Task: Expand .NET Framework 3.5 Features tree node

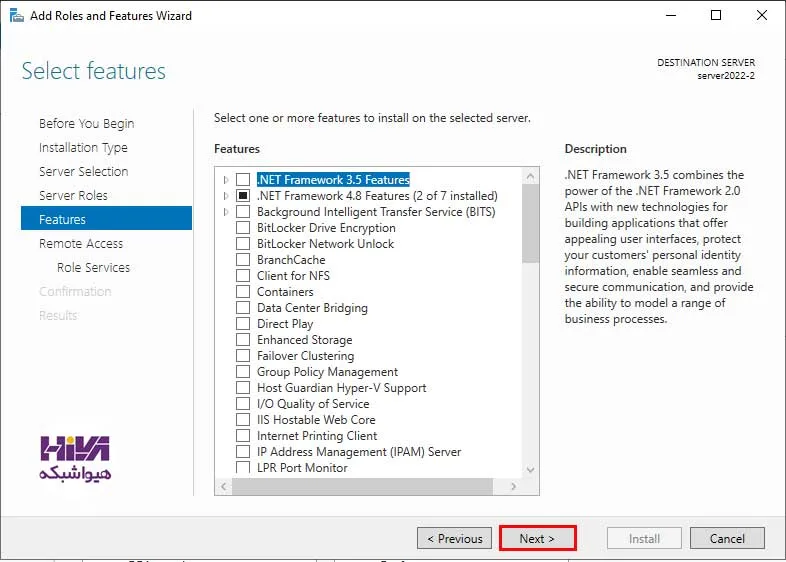Action: click(226, 179)
